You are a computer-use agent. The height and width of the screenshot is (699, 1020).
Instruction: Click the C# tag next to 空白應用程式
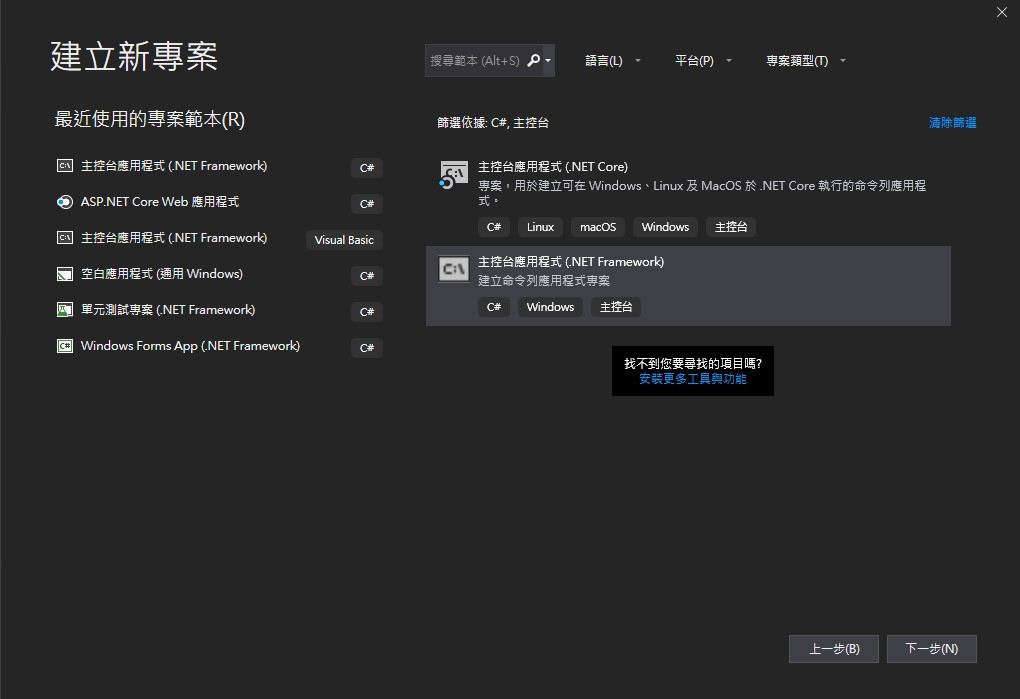(367, 276)
